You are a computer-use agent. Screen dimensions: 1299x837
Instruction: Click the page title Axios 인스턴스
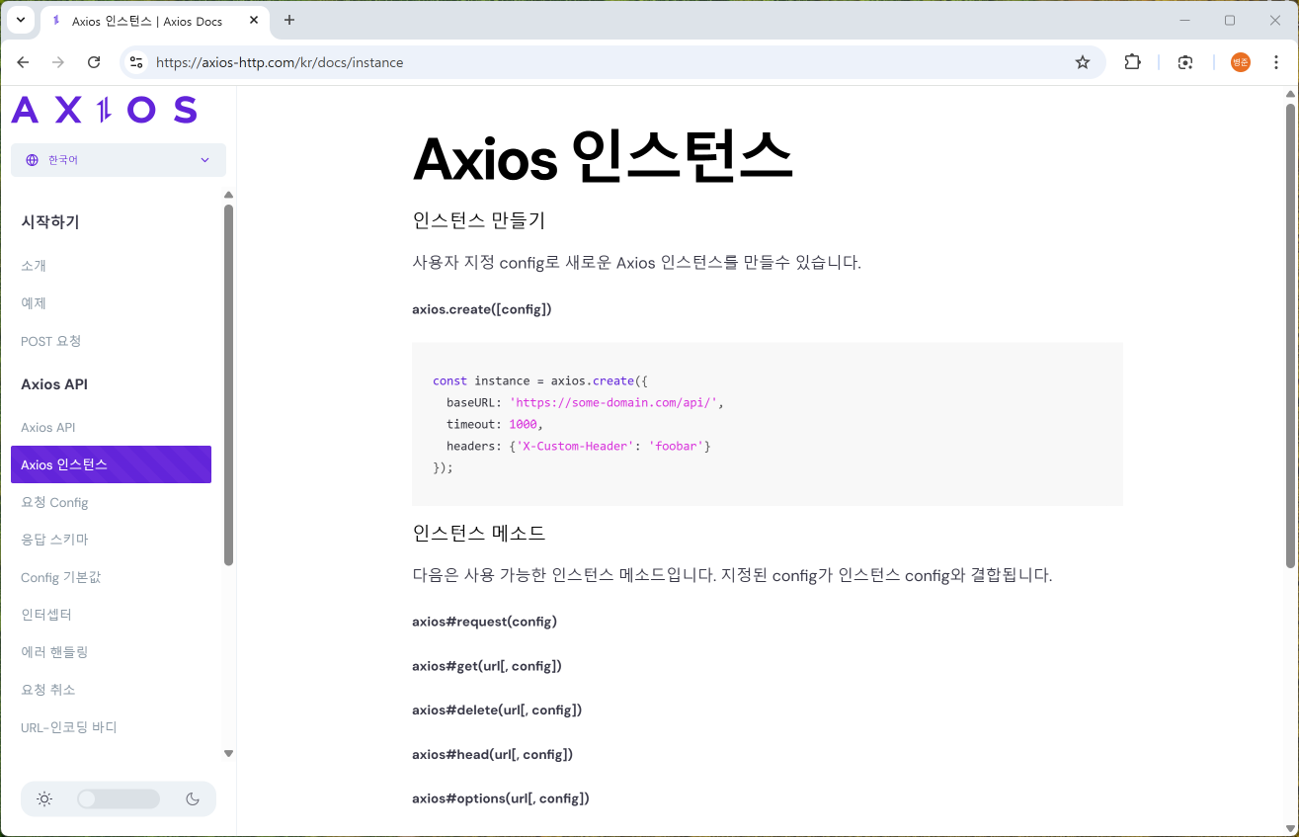[x=602, y=157]
